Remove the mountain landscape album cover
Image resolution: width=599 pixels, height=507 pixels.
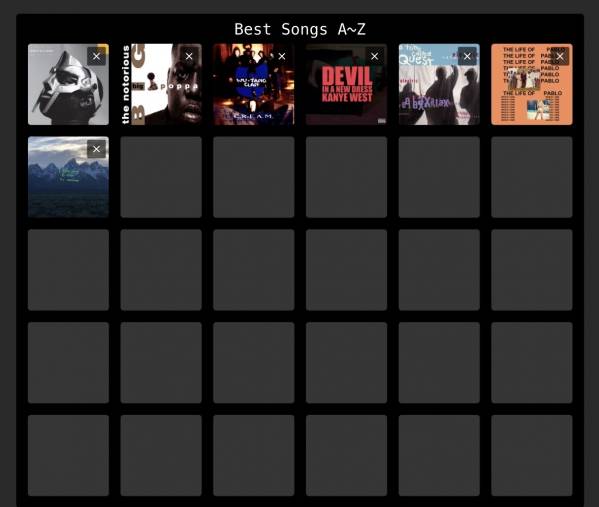96,149
